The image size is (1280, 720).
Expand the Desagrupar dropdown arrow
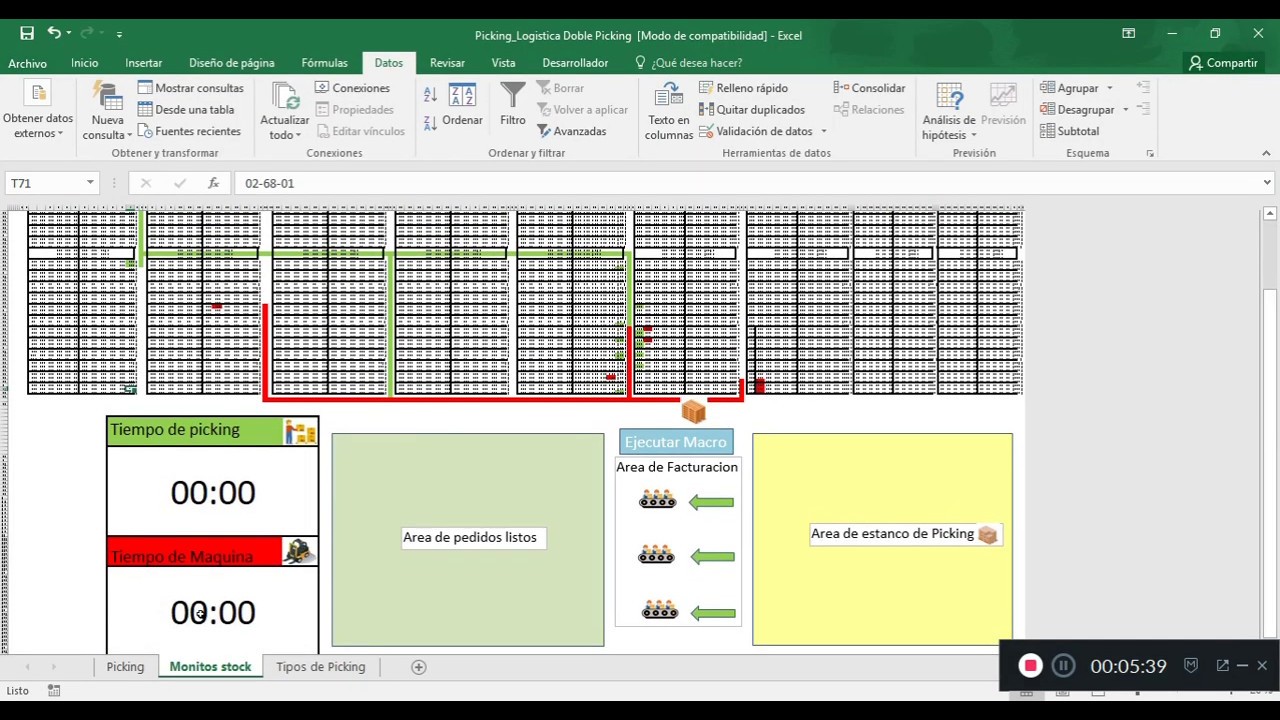coord(1125,110)
